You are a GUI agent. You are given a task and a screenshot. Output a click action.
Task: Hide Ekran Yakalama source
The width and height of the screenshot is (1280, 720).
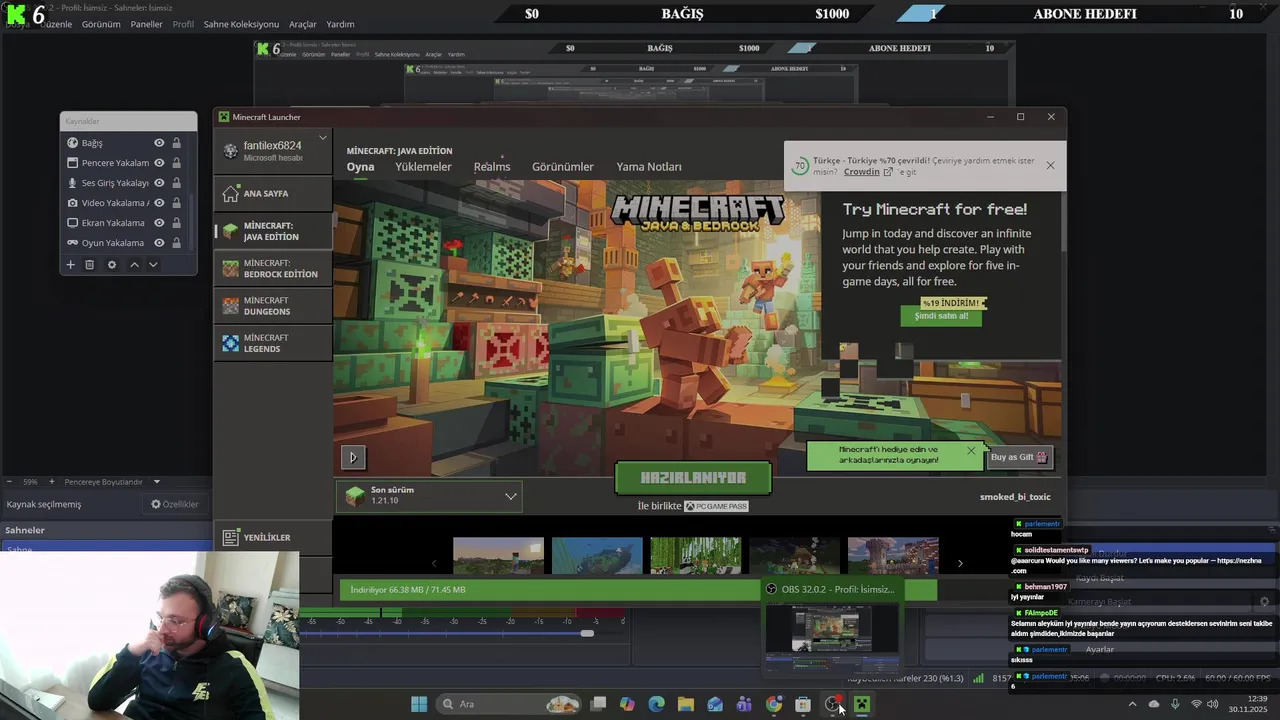click(x=159, y=223)
